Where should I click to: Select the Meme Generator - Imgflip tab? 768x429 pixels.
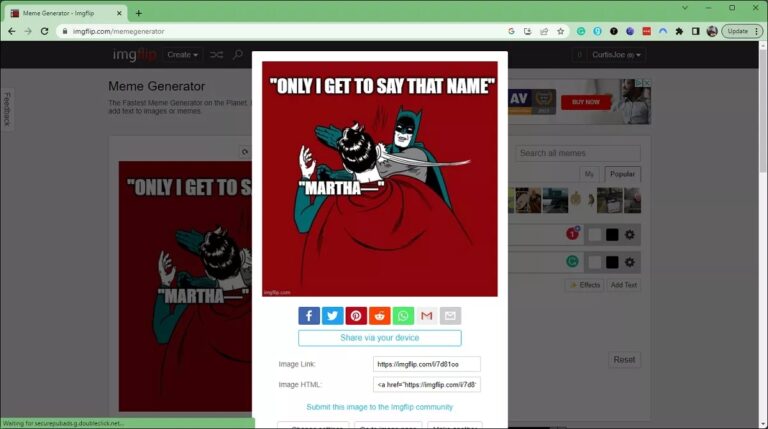65,13
